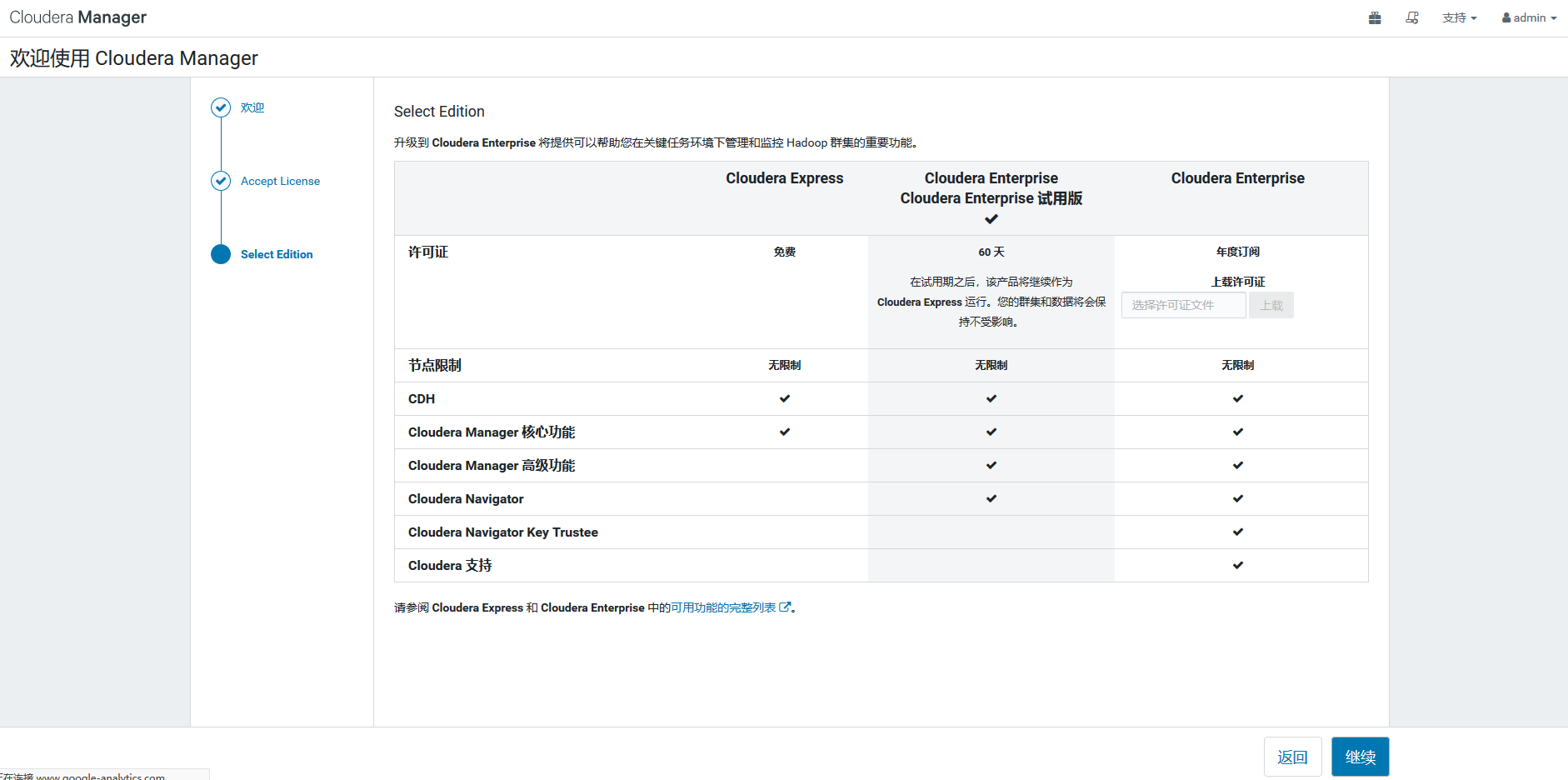This screenshot has width=1568, height=780.
Task: Click 核心功能 checkmark in Cloudera Express column
Action: pos(785,432)
